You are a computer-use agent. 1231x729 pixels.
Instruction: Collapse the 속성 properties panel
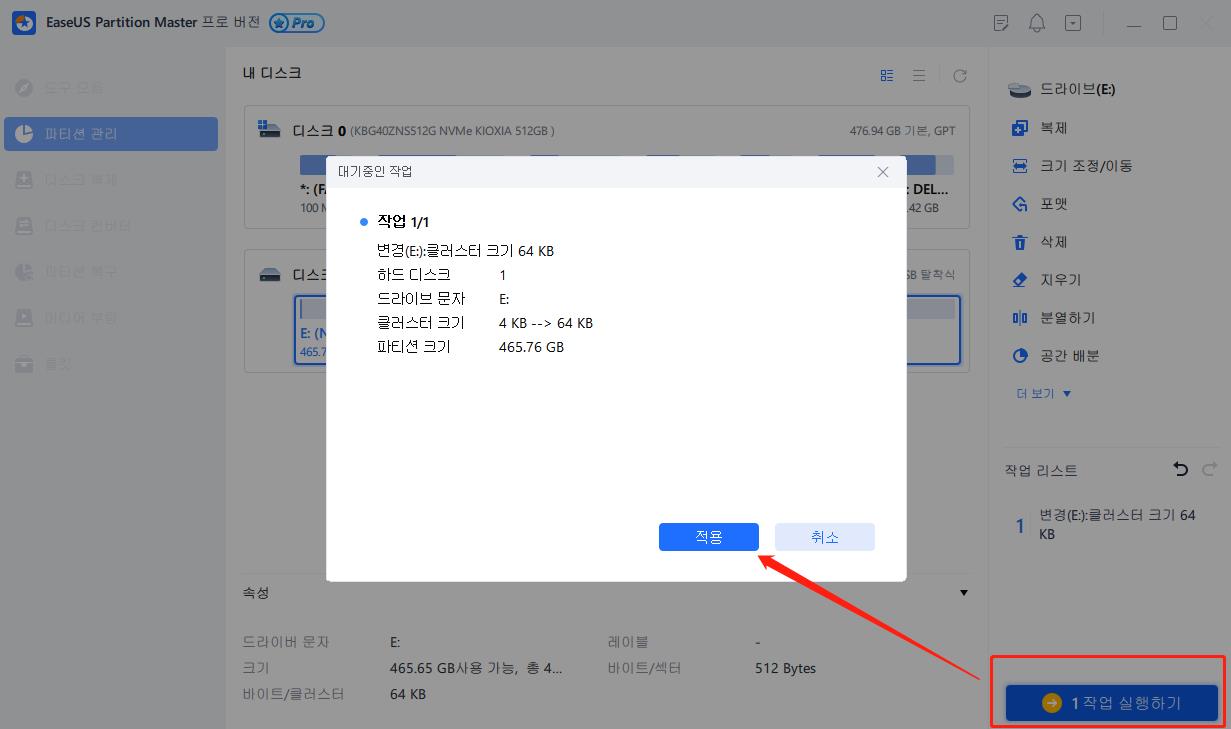[x=963, y=592]
